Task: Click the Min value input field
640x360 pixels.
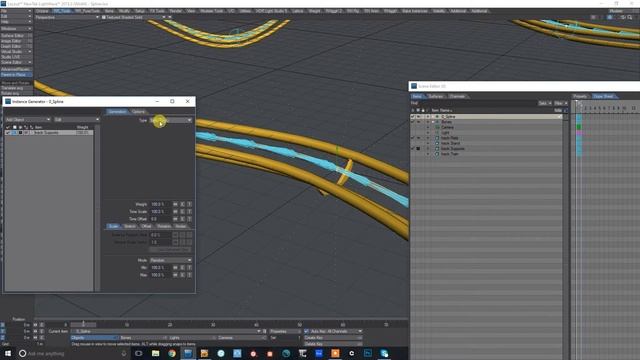Action: [160, 267]
